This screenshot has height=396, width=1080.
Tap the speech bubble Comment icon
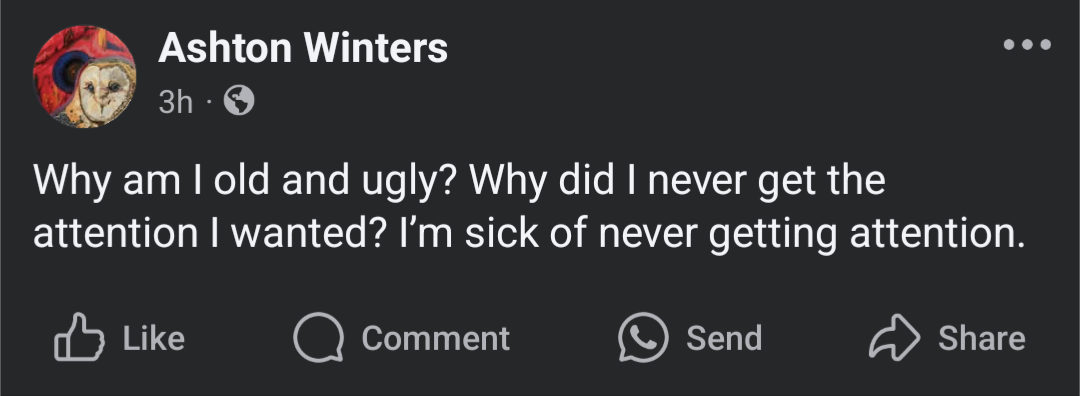click(x=318, y=337)
